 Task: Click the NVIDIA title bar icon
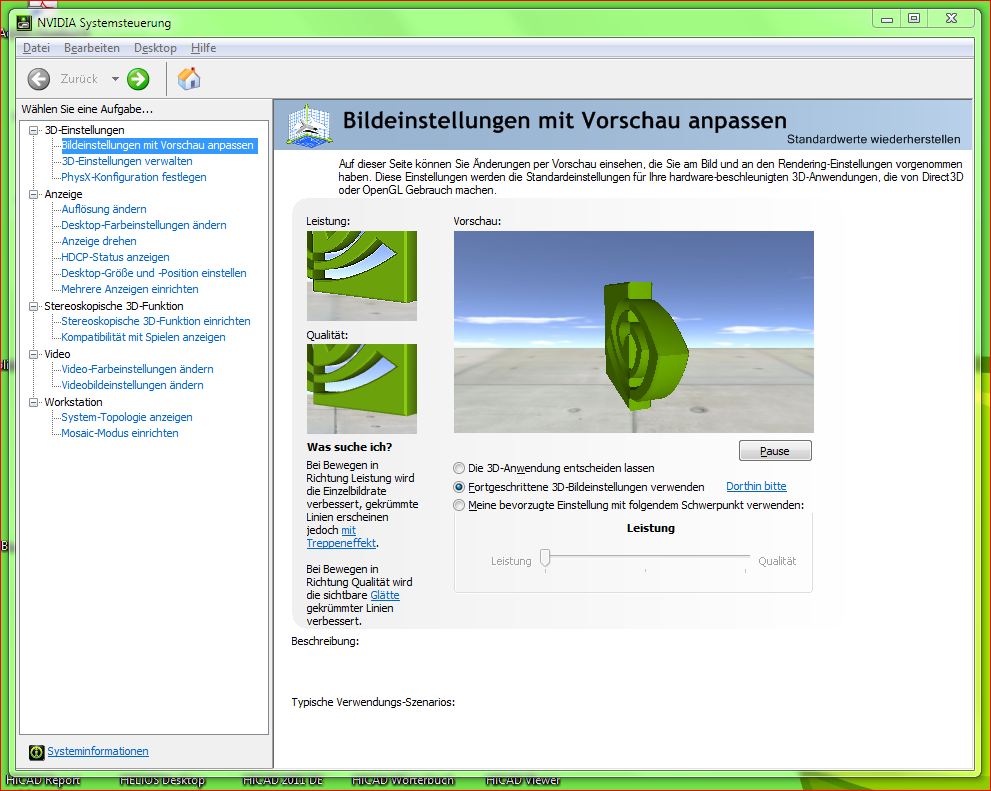(24, 23)
